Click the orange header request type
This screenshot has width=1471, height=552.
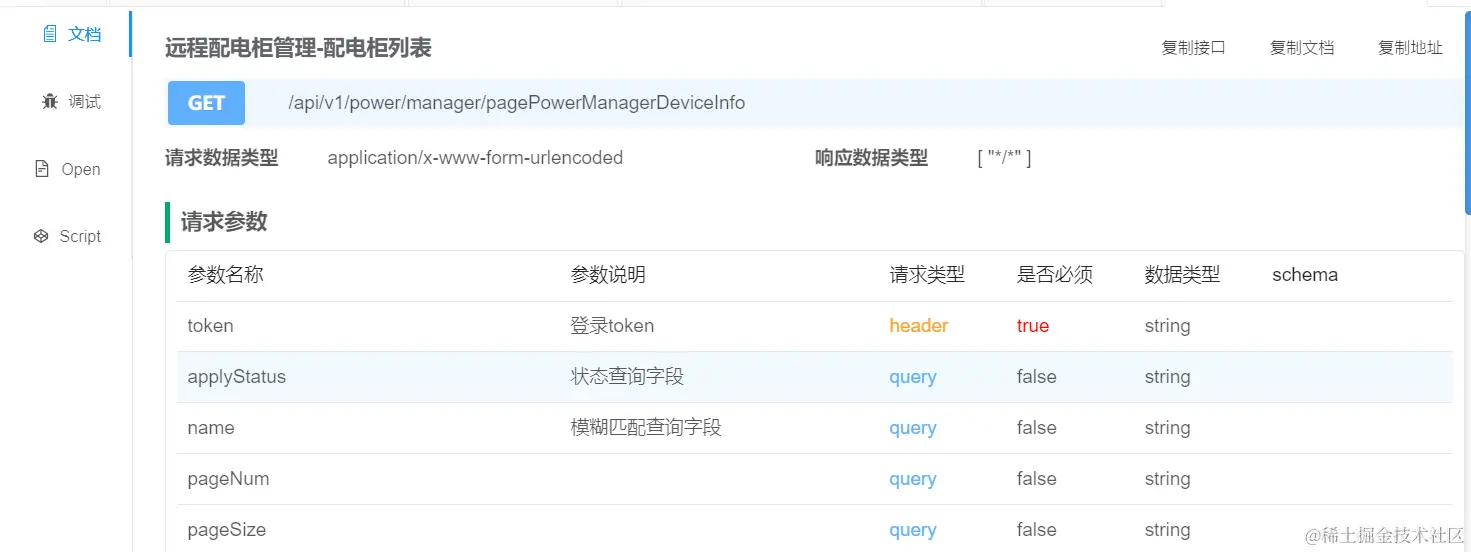click(x=919, y=326)
